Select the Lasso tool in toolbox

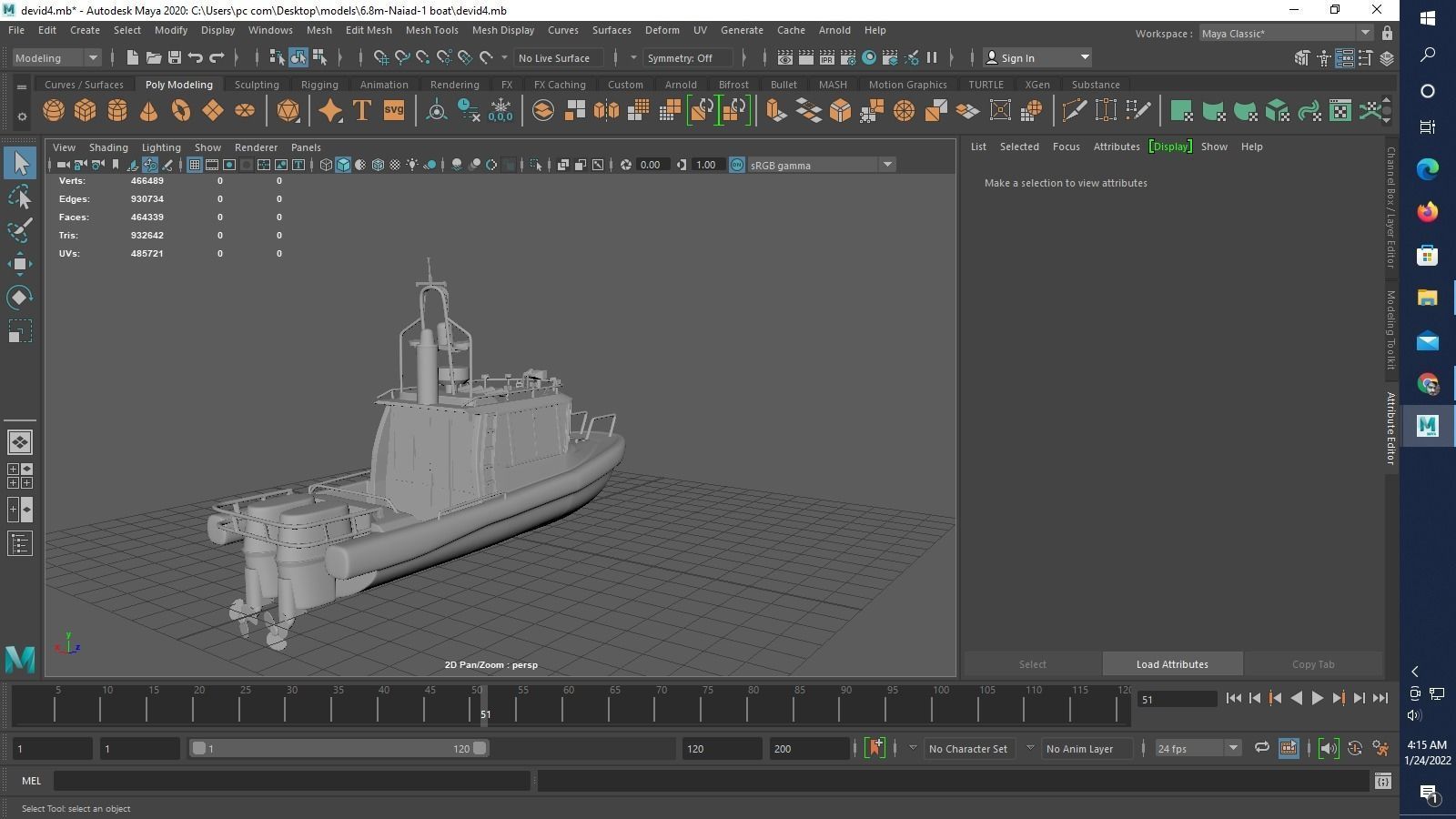(x=20, y=197)
